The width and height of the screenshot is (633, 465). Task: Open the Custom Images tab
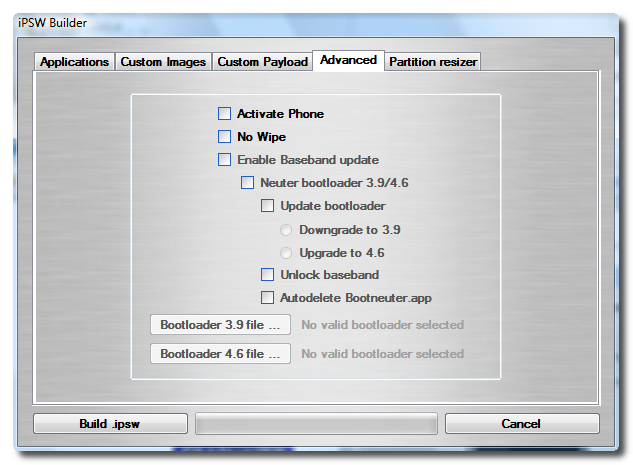pyautogui.click(x=163, y=62)
